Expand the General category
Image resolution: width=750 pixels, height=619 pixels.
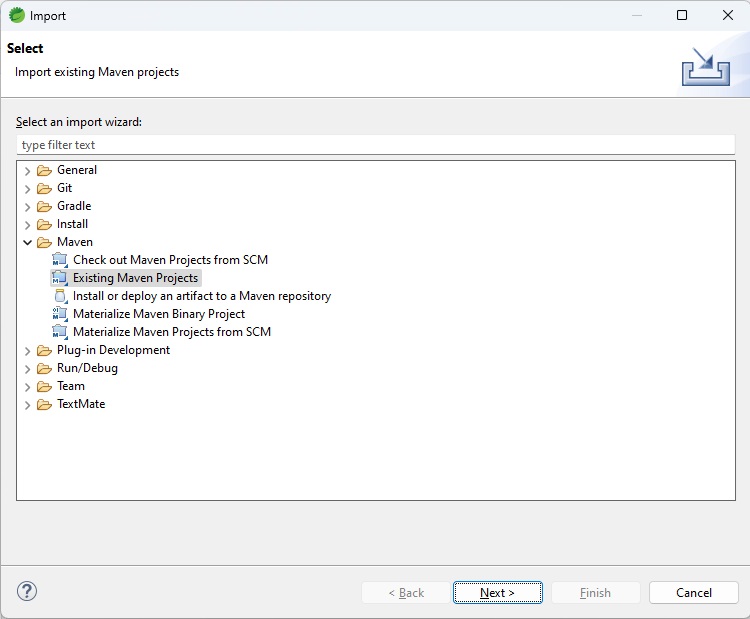27,170
